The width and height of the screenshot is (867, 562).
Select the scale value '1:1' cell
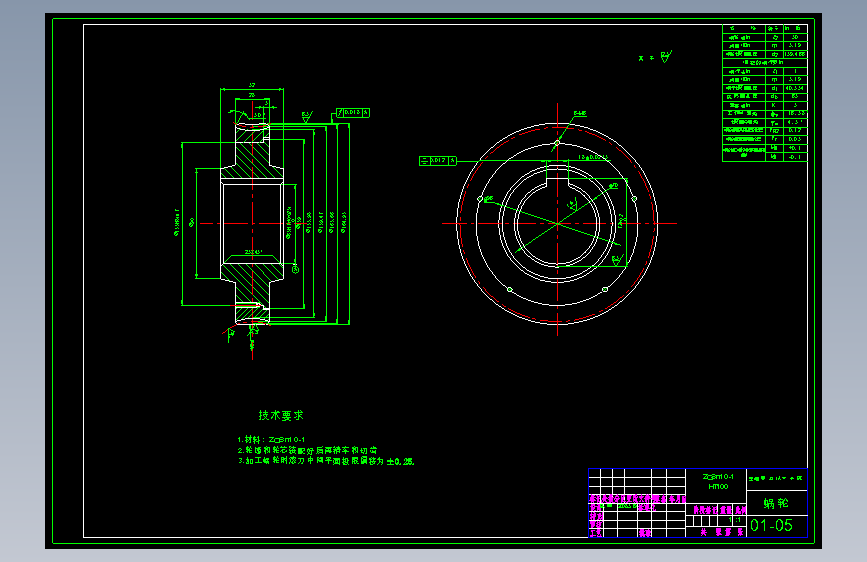click(735, 520)
